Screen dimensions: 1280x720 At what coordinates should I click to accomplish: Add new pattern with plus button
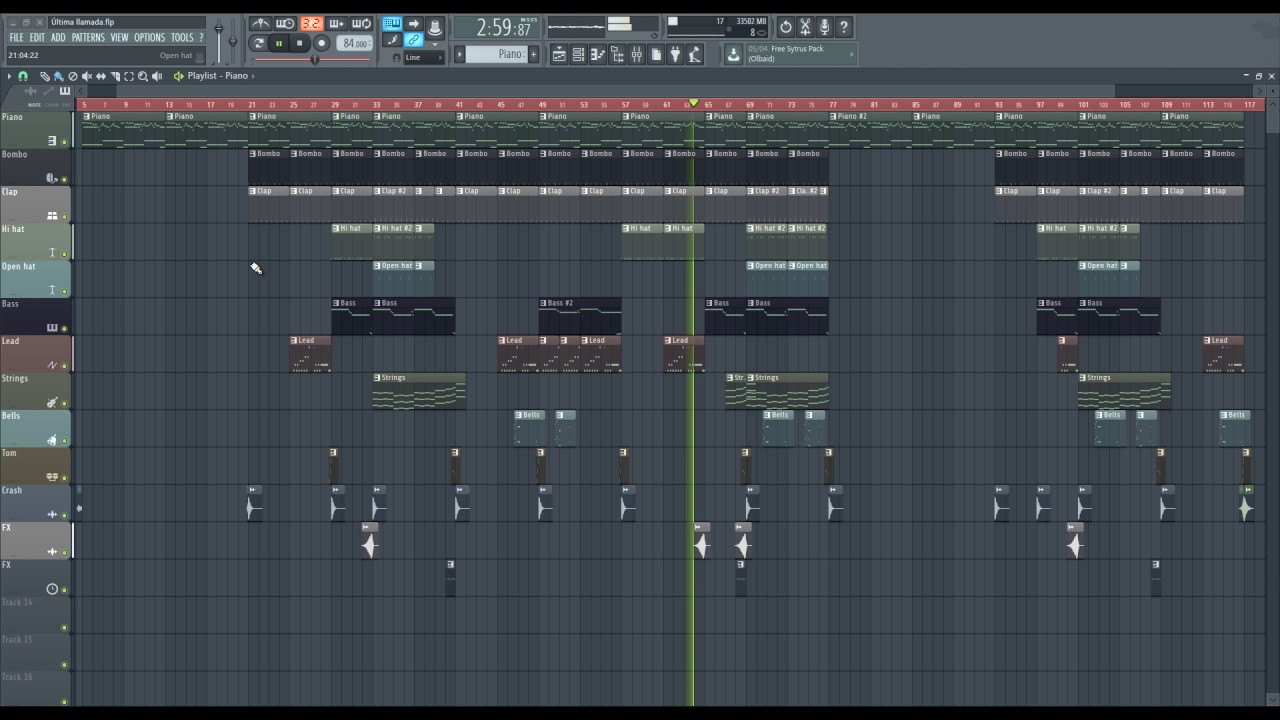point(533,54)
